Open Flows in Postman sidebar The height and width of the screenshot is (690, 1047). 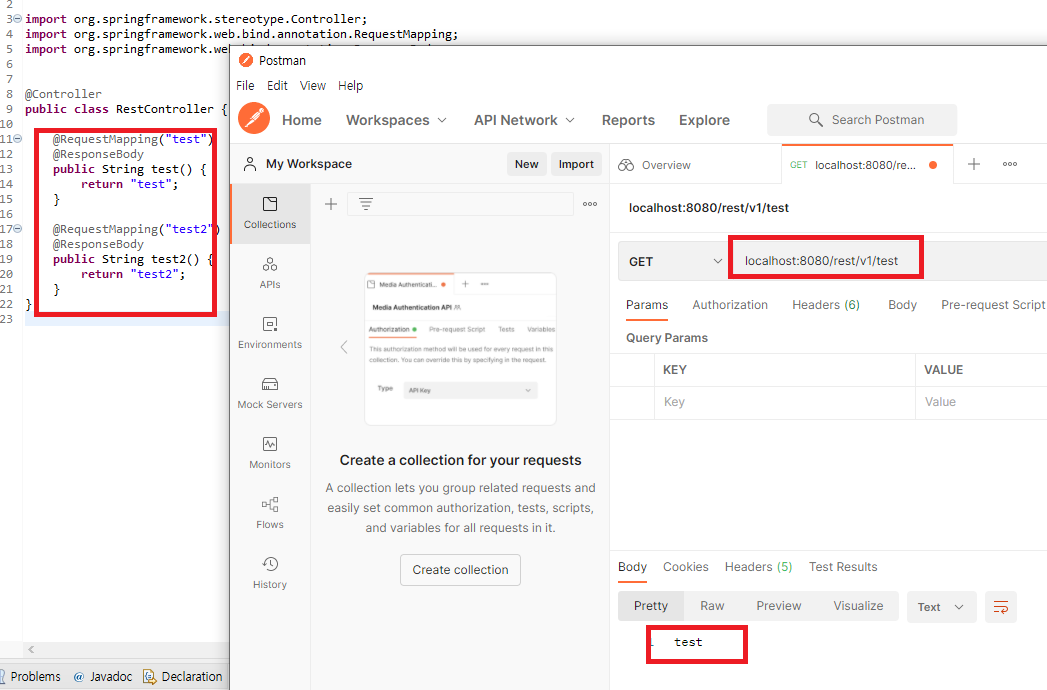tap(270, 514)
